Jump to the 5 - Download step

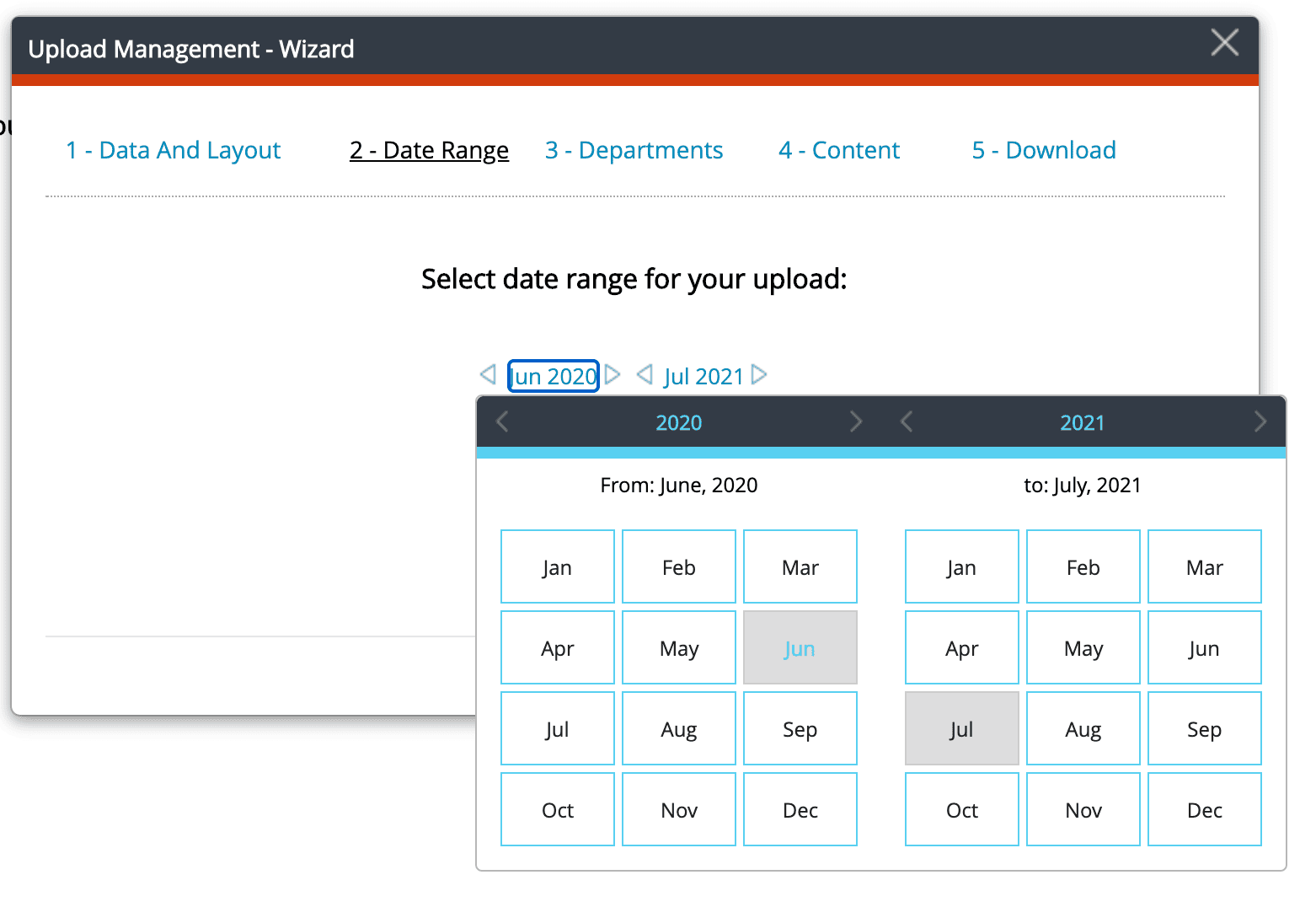[1044, 150]
